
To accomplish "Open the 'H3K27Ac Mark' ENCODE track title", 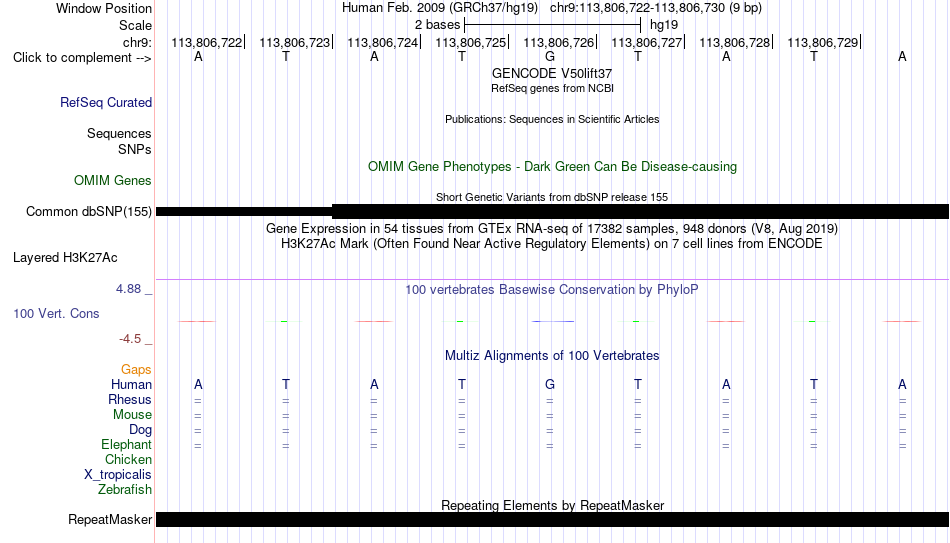I will pyautogui.click(x=552, y=244).
